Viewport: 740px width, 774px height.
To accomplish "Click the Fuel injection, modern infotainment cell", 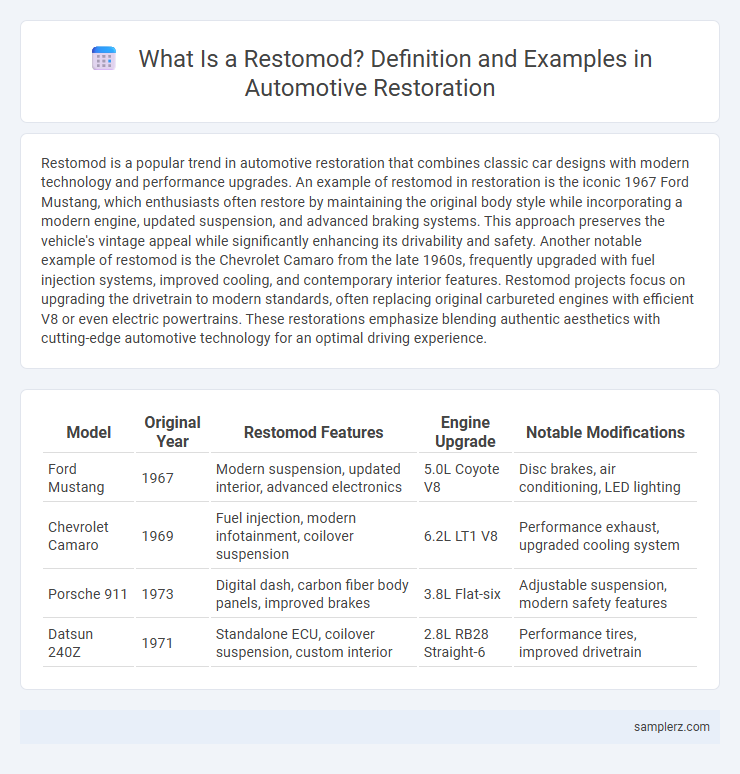I will tap(313, 536).
